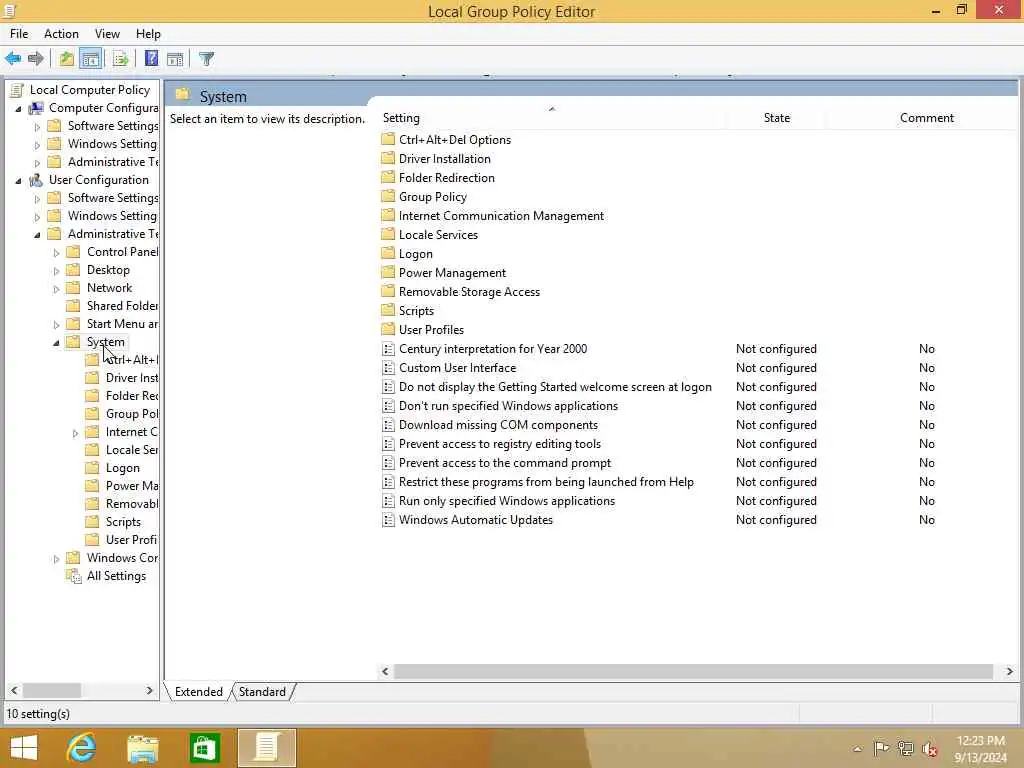Image resolution: width=1024 pixels, height=768 pixels.
Task: Open the Windows Start button
Action: point(24,748)
